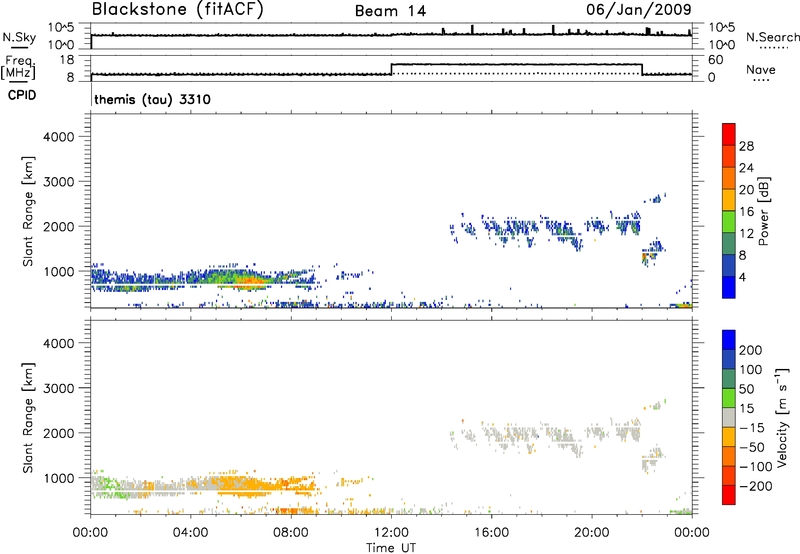Click the "Nave" legend label
Image resolution: width=800 pixels, height=554 pixels.
[761, 69]
